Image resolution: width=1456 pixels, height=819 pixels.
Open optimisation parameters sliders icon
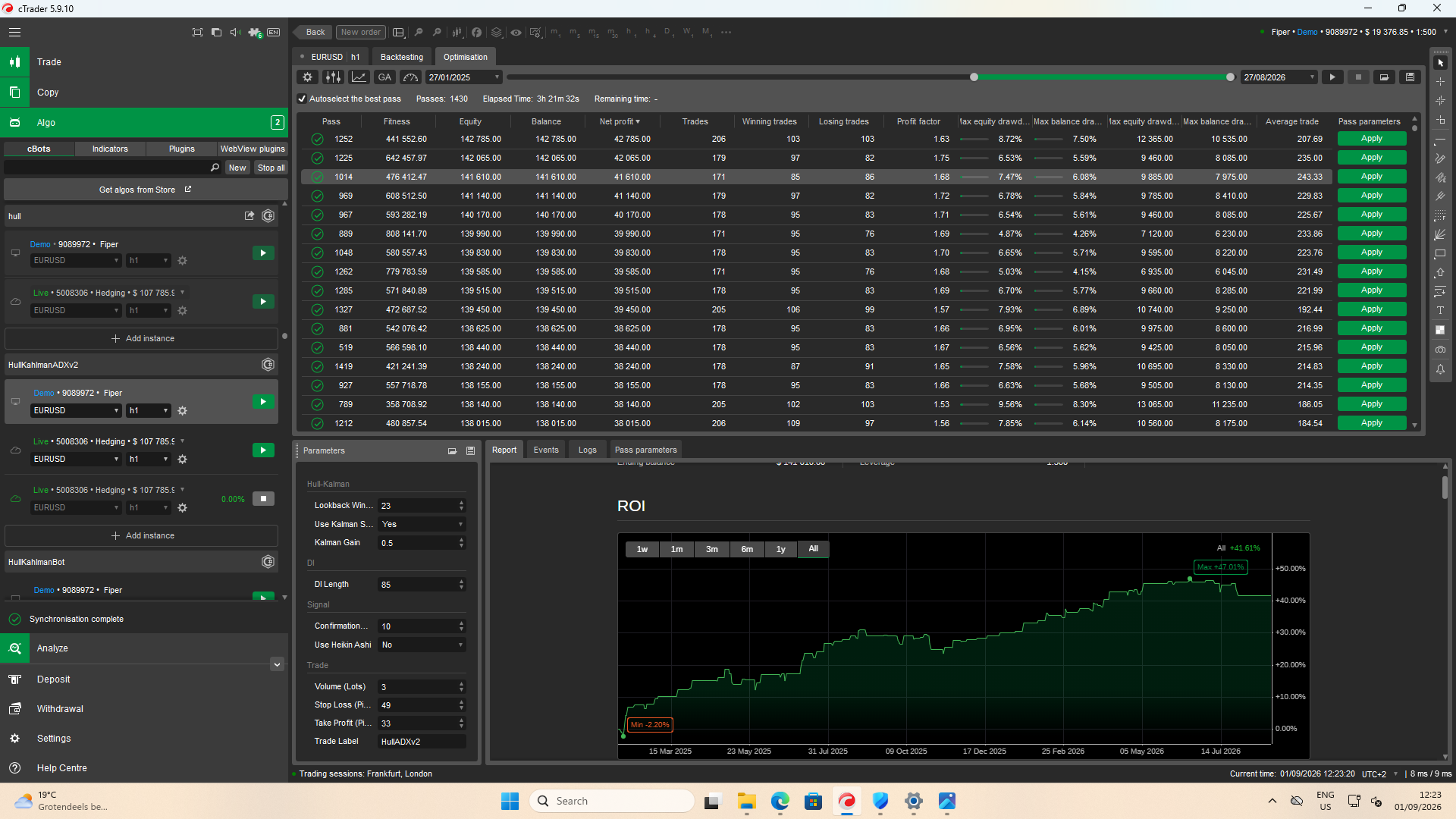point(333,77)
